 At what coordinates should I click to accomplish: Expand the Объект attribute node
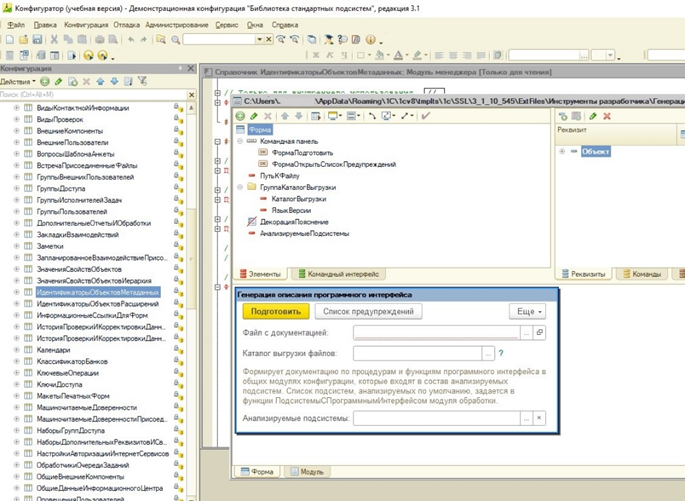pyautogui.click(x=562, y=151)
